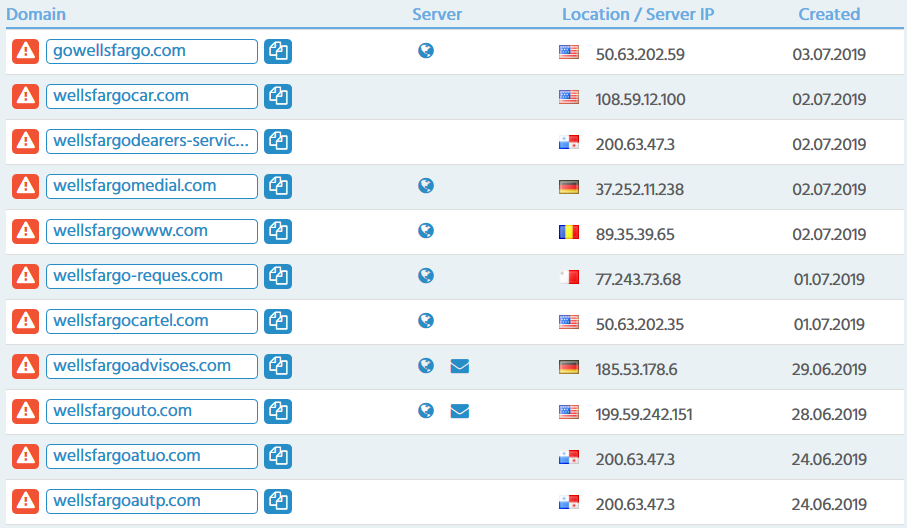Open the wellsfargodearers-servic... domain link

pyautogui.click(x=151, y=141)
